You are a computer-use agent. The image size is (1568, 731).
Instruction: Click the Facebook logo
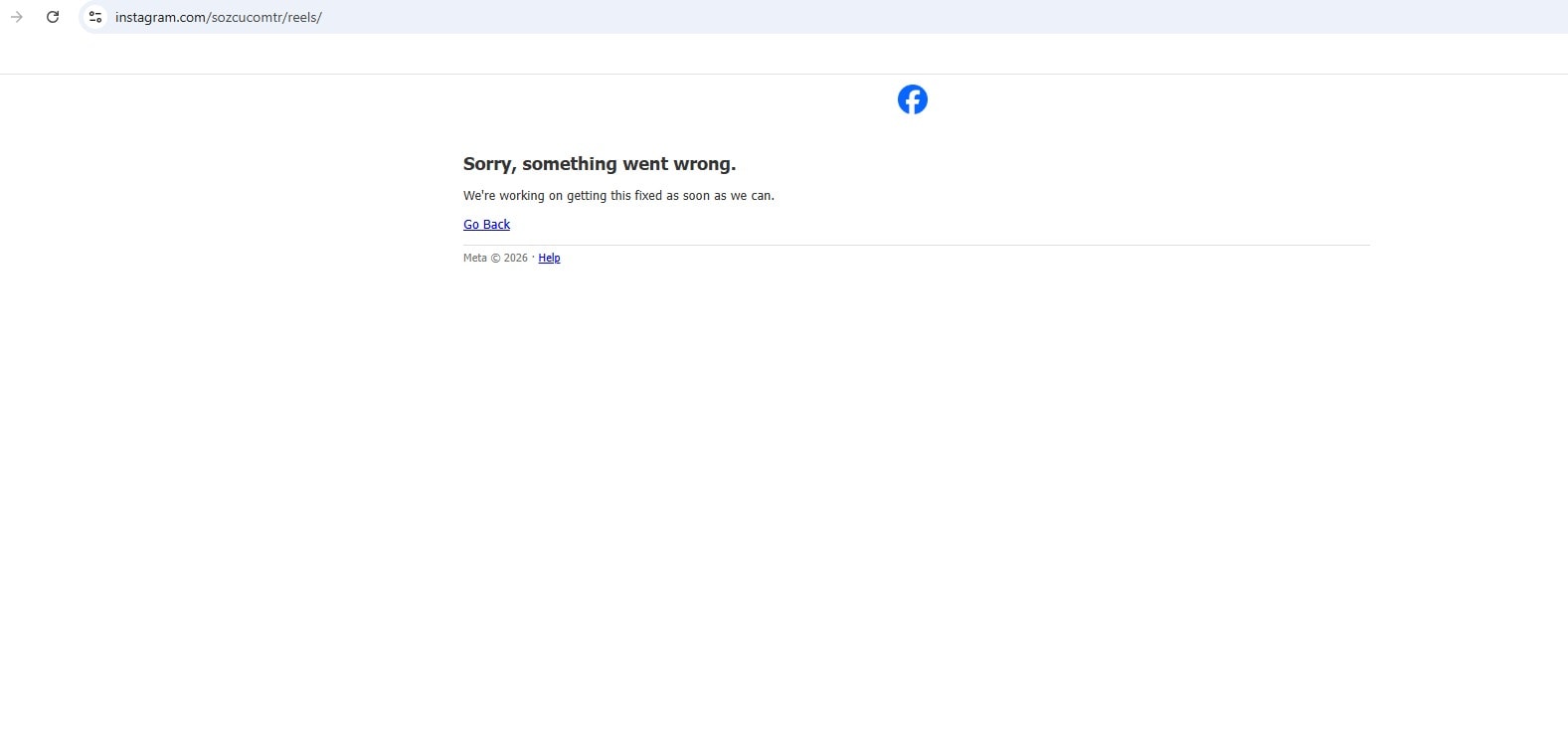(913, 99)
